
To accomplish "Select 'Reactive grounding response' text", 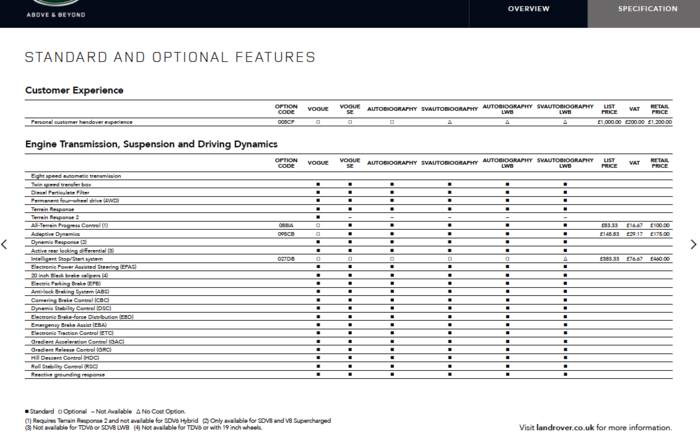I will click(x=68, y=375).
